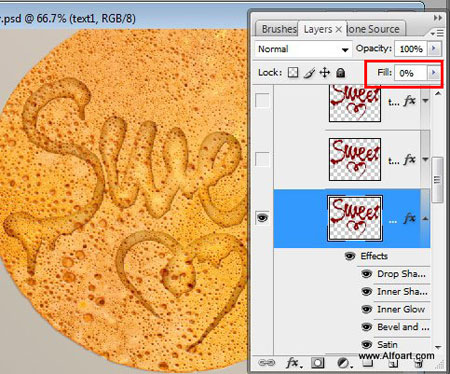Expand the top layer's effects list
This screenshot has height=374, width=450.
click(425, 100)
